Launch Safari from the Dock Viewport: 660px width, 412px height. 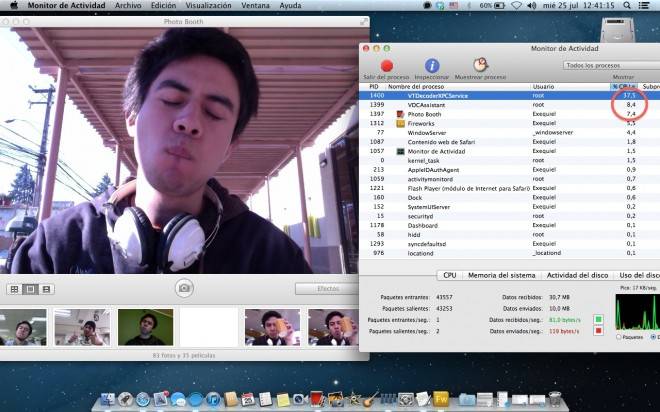[143, 399]
